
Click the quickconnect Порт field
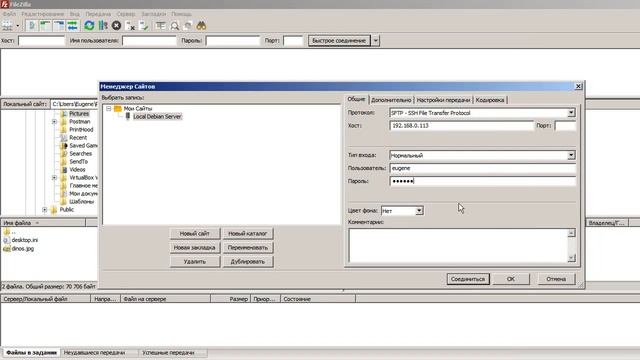293,41
